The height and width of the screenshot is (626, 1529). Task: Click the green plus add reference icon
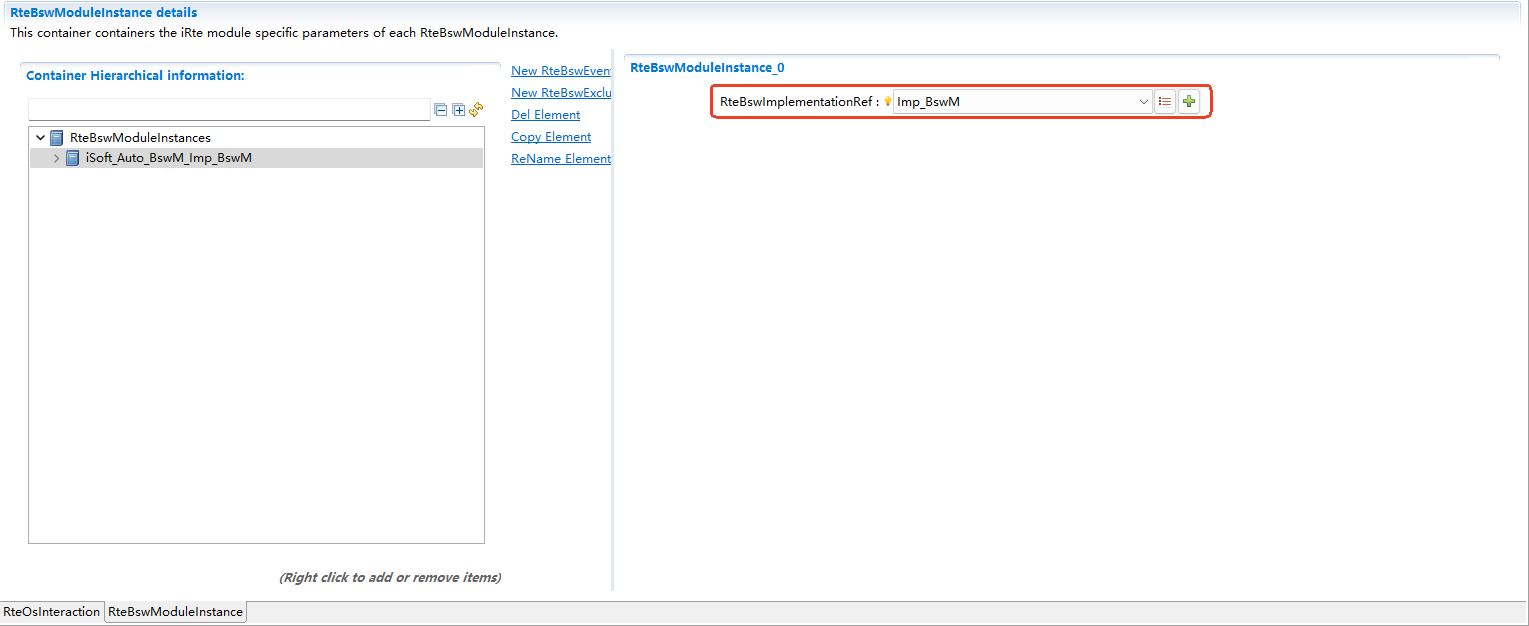[x=1188, y=102]
